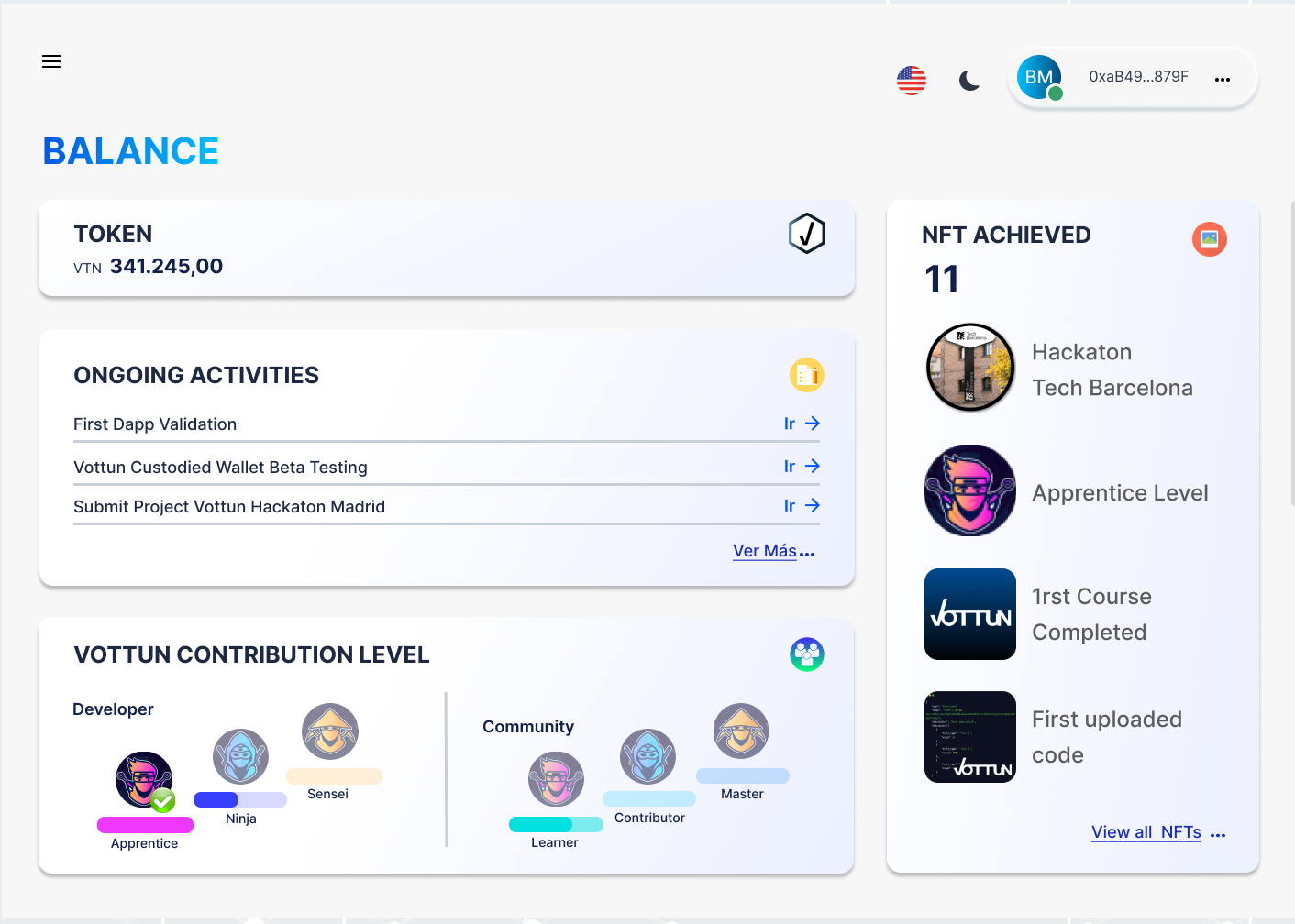Click the Apprentice pink progress bar
Image resolution: width=1295 pixels, height=924 pixels.
pyautogui.click(x=145, y=825)
